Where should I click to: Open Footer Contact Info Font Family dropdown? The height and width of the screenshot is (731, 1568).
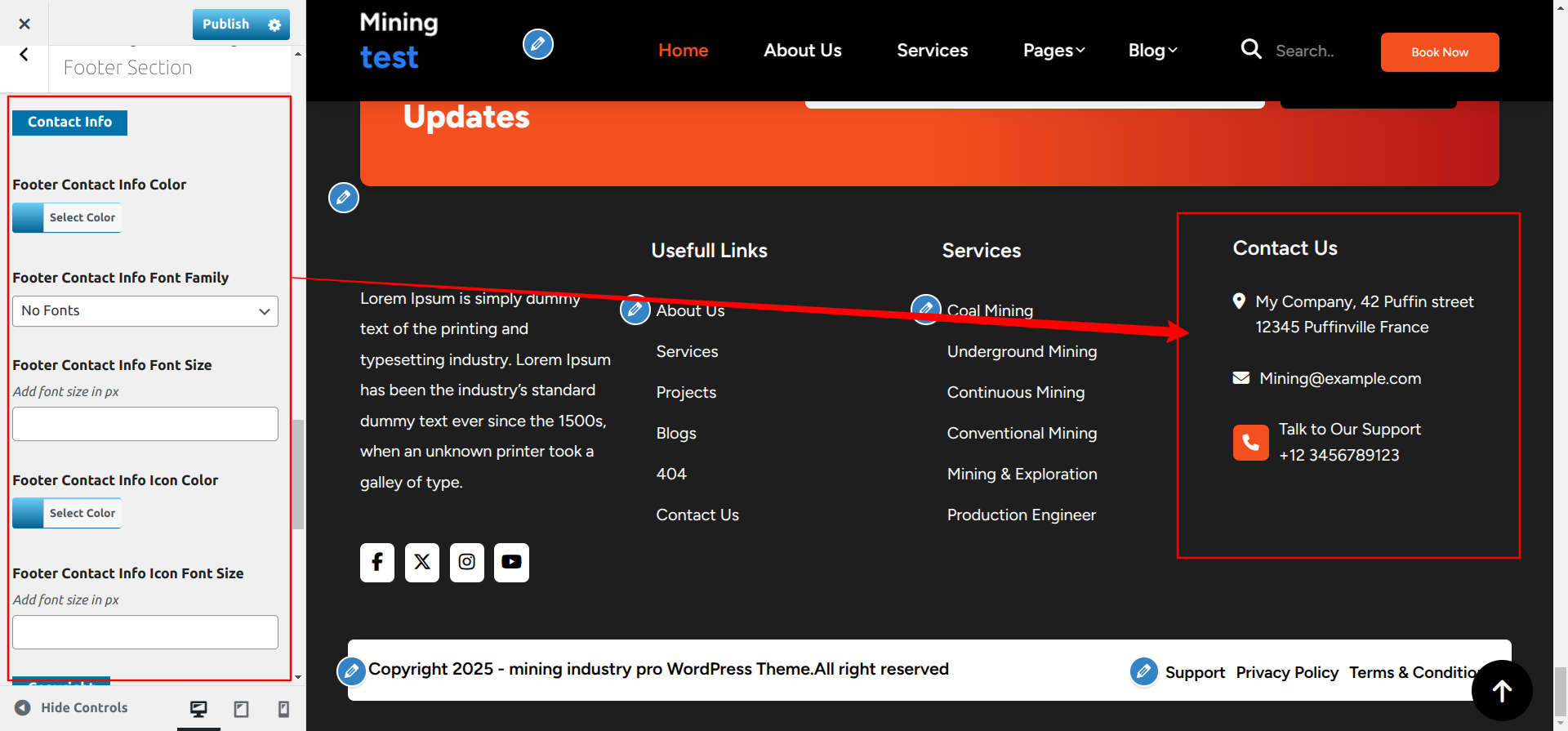click(x=145, y=311)
